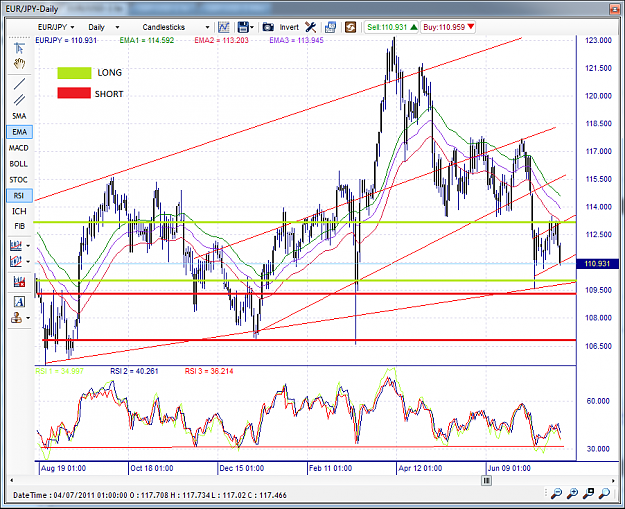Click the lower chart-indicator icon above delete
Image resolution: width=625 pixels, height=509 pixels.
click(16, 261)
